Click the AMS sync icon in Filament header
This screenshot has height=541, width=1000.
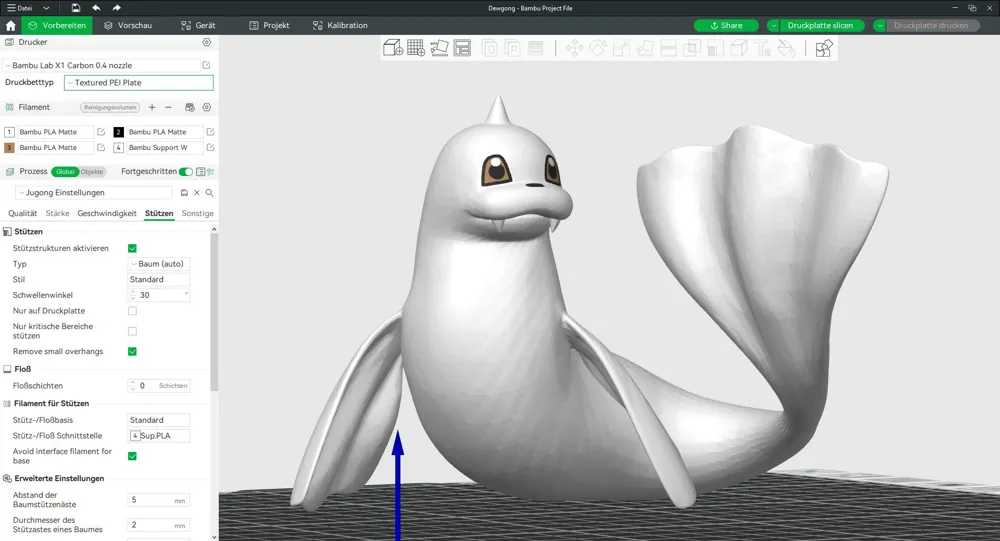coord(189,107)
